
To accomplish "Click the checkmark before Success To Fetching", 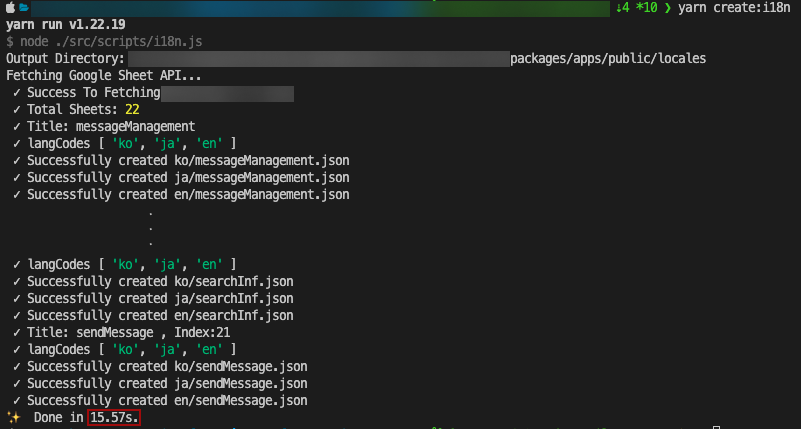I will pyautogui.click(x=17, y=93).
